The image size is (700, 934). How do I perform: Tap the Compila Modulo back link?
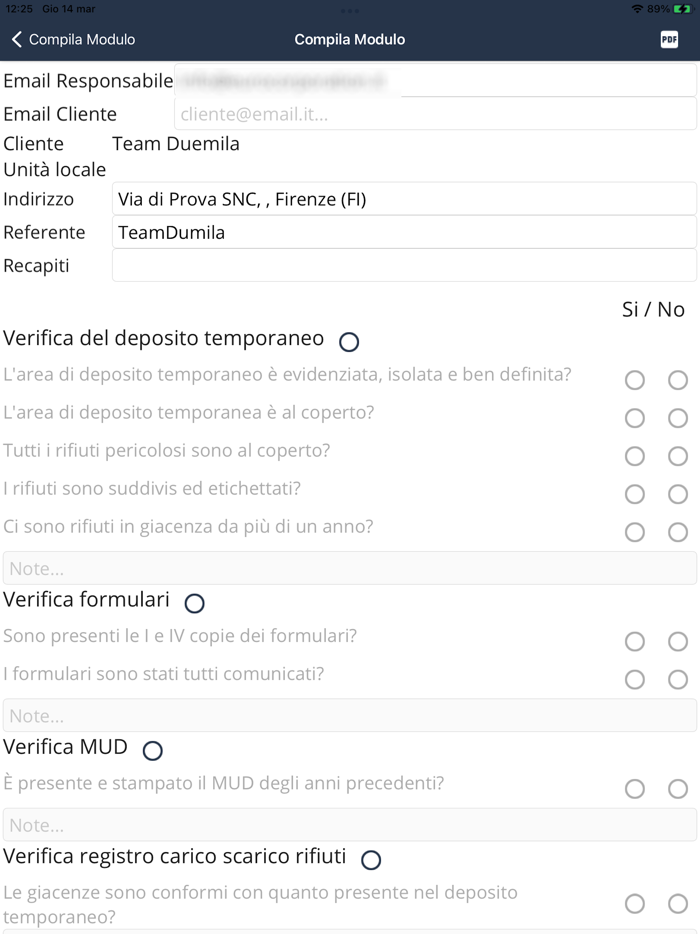80,38
